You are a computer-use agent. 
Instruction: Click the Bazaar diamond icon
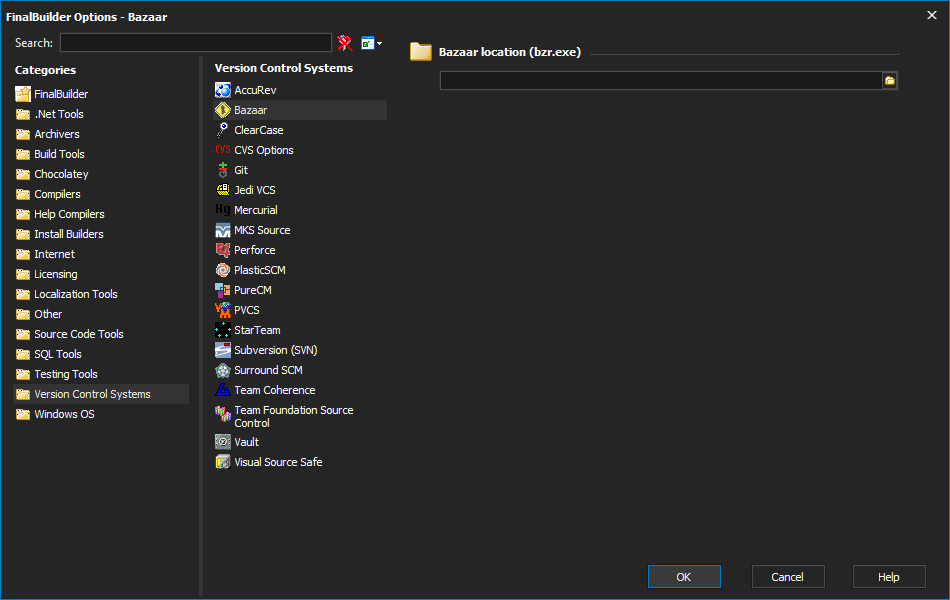click(223, 110)
